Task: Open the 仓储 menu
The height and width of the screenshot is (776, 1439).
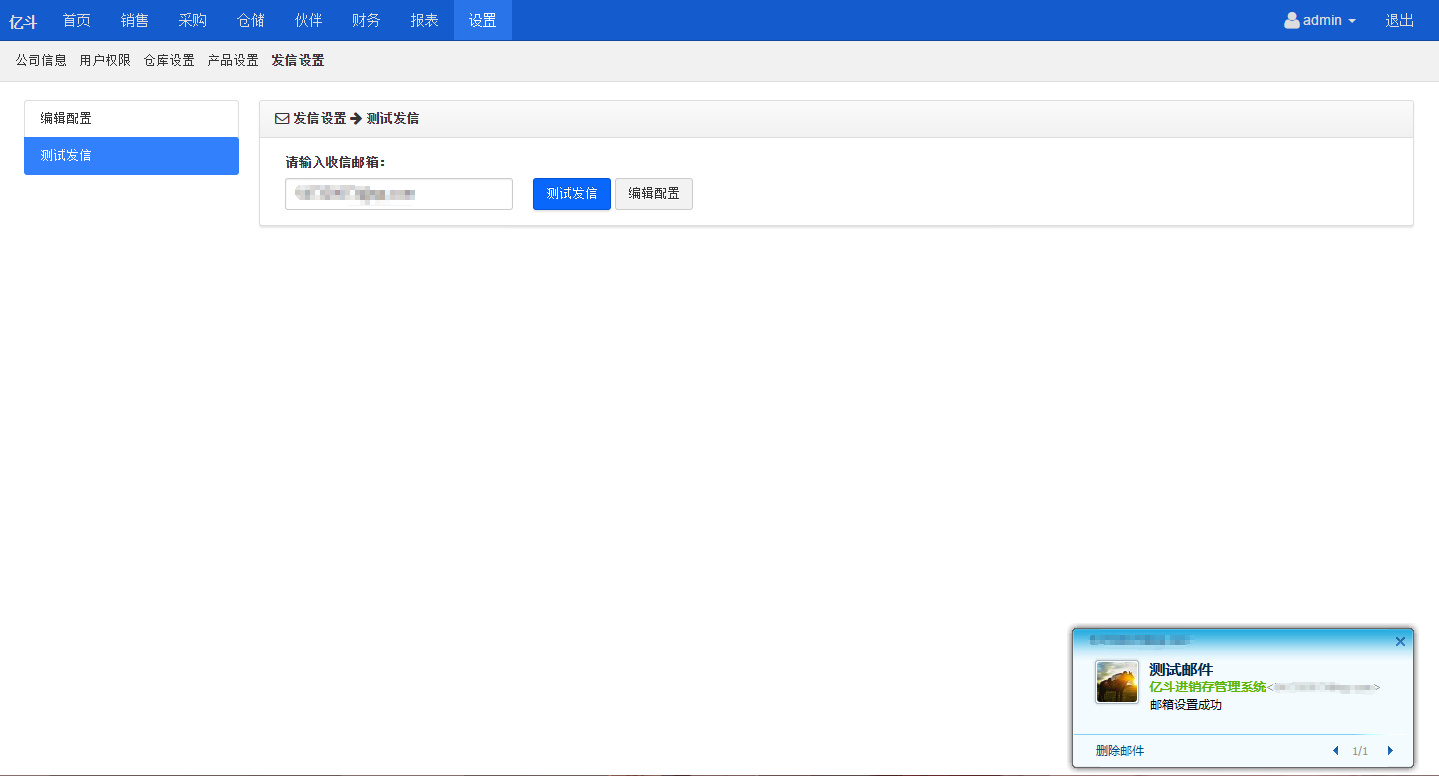Action: 250,21
